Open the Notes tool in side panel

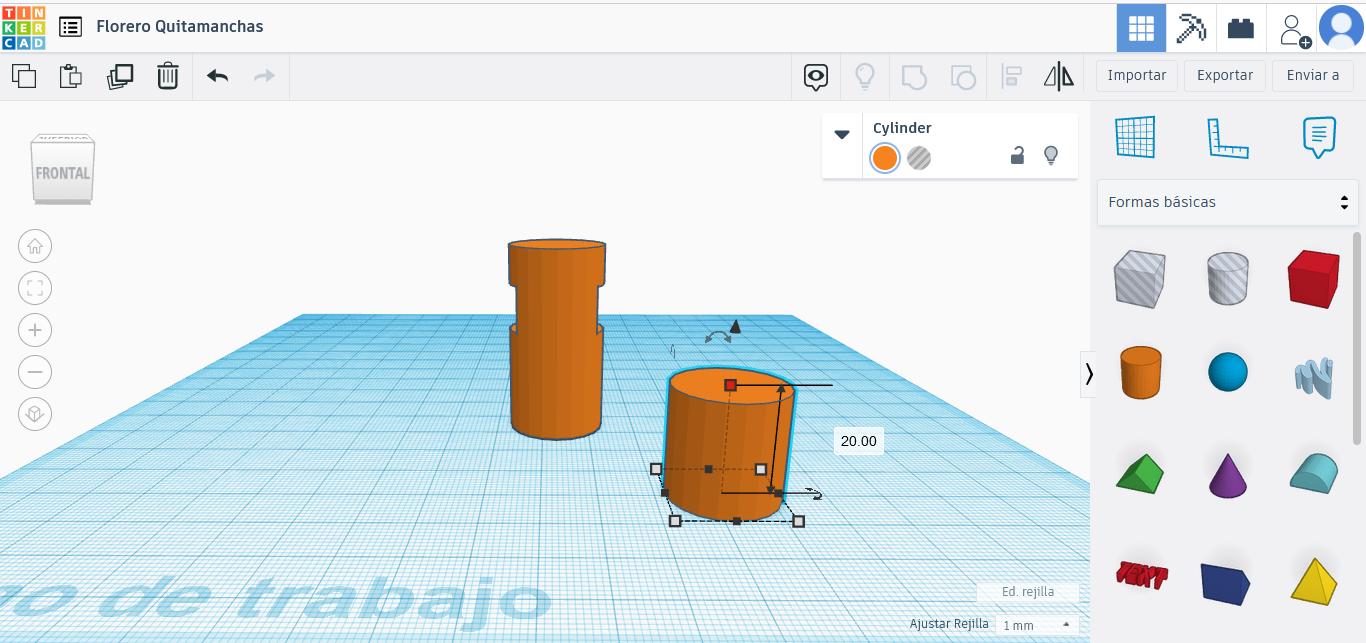(1319, 137)
